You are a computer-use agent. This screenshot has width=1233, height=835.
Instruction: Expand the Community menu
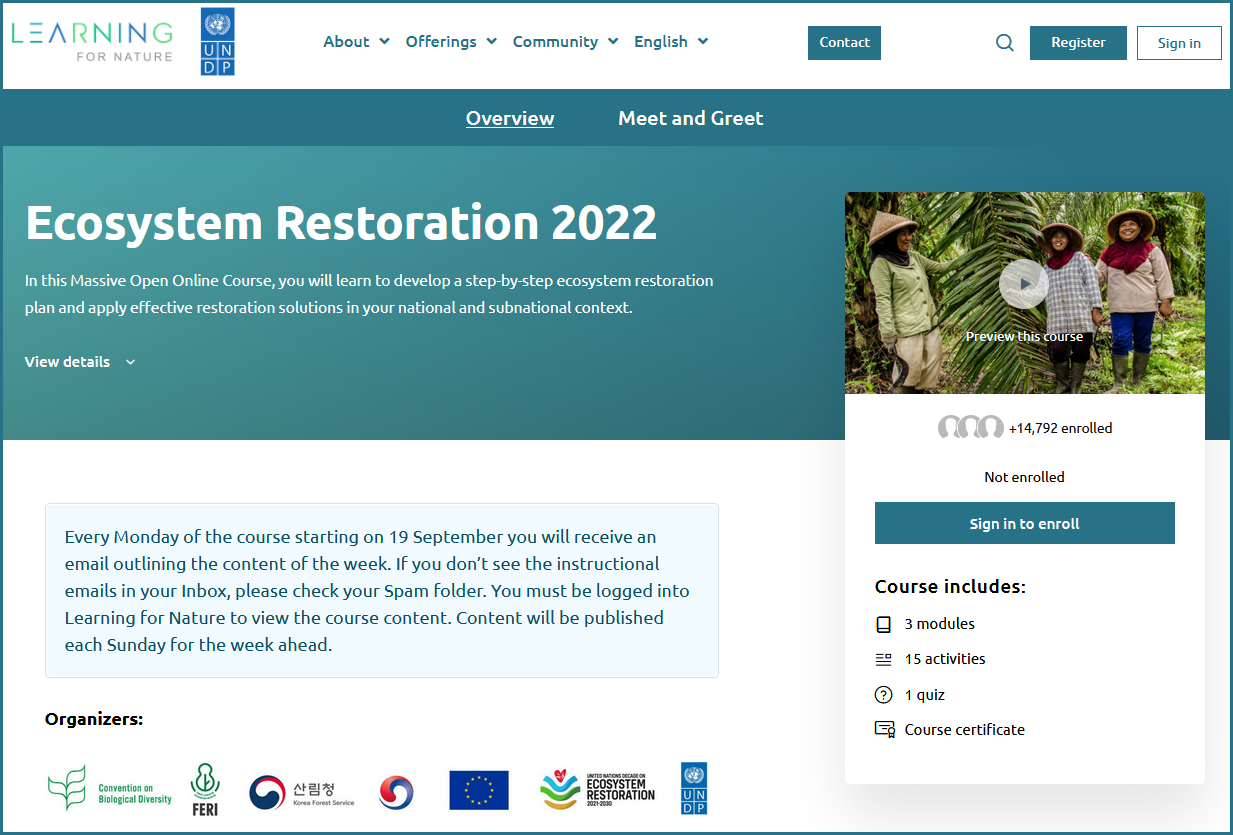tap(565, 42)
